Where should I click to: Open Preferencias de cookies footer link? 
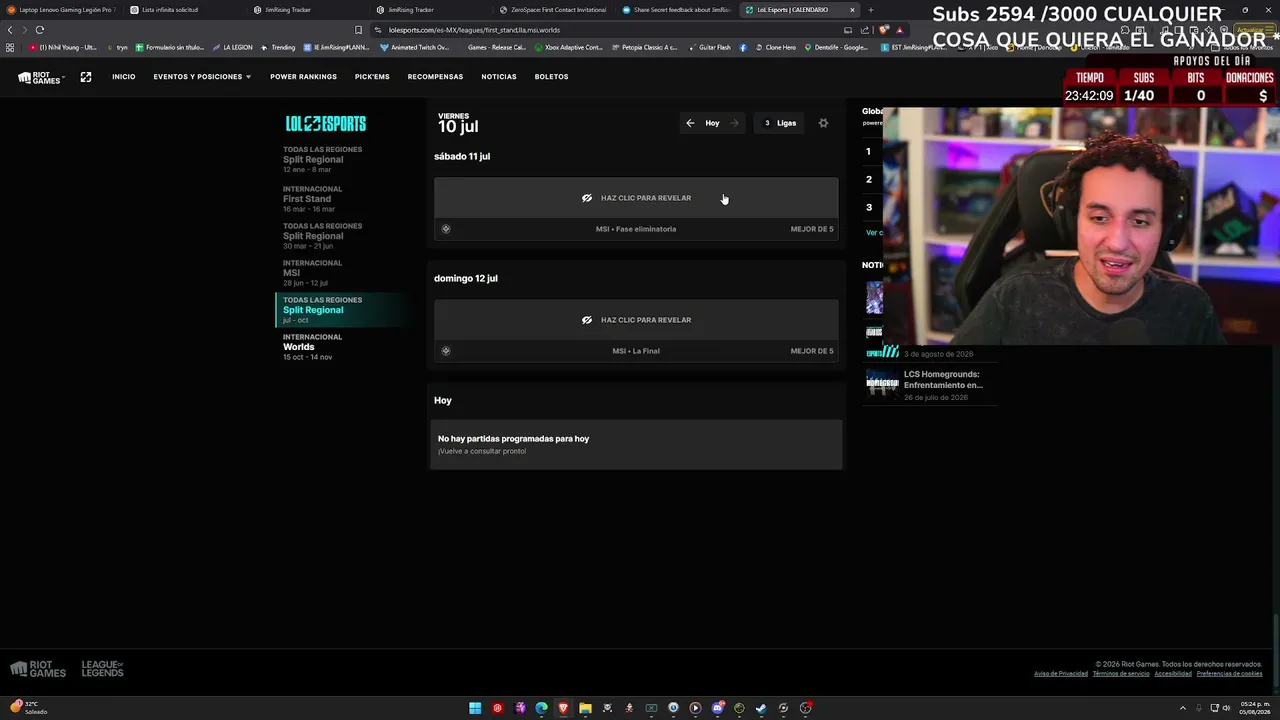[x=1230, y=674]
